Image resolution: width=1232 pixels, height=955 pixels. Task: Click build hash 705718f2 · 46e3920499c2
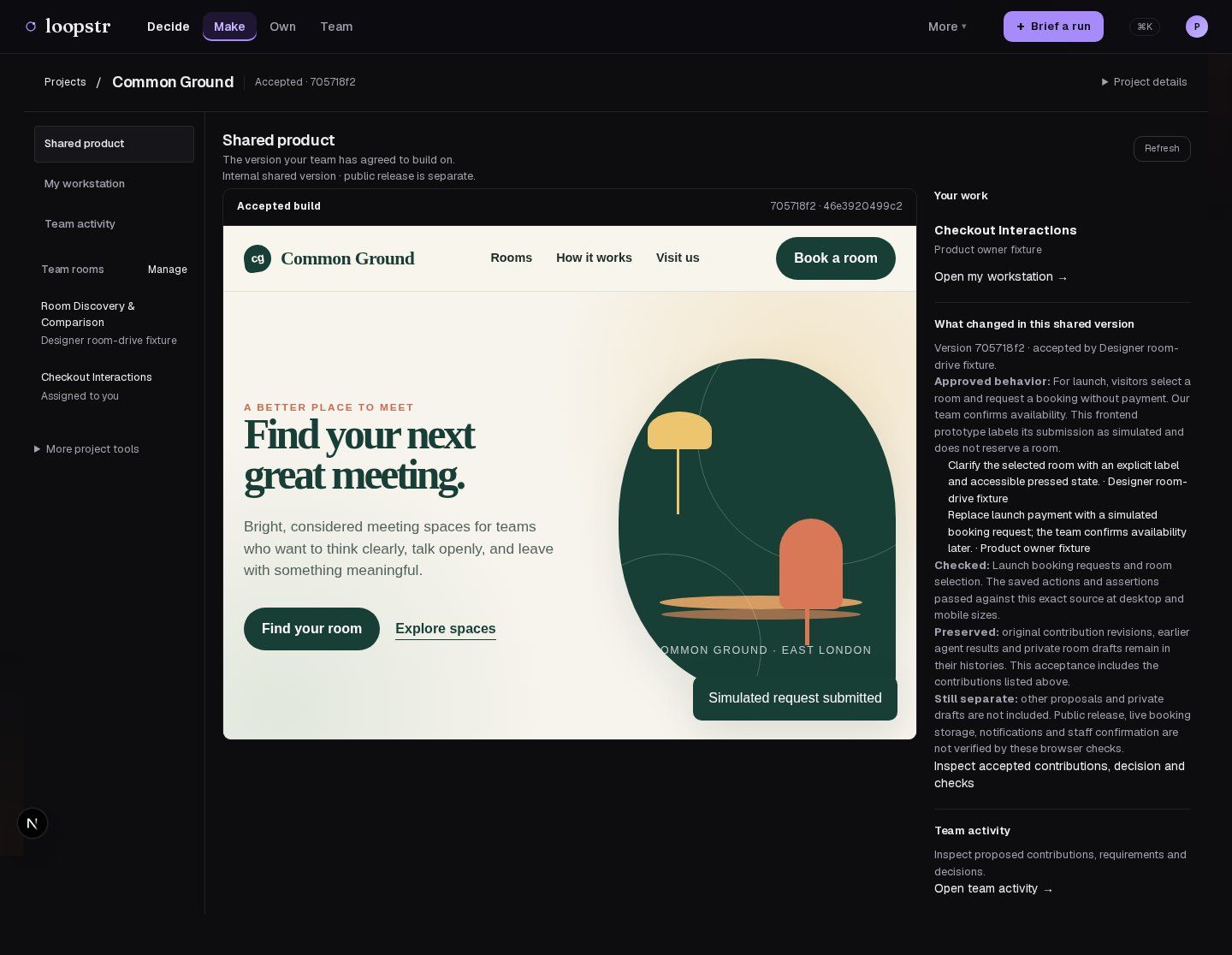point(836,206)
